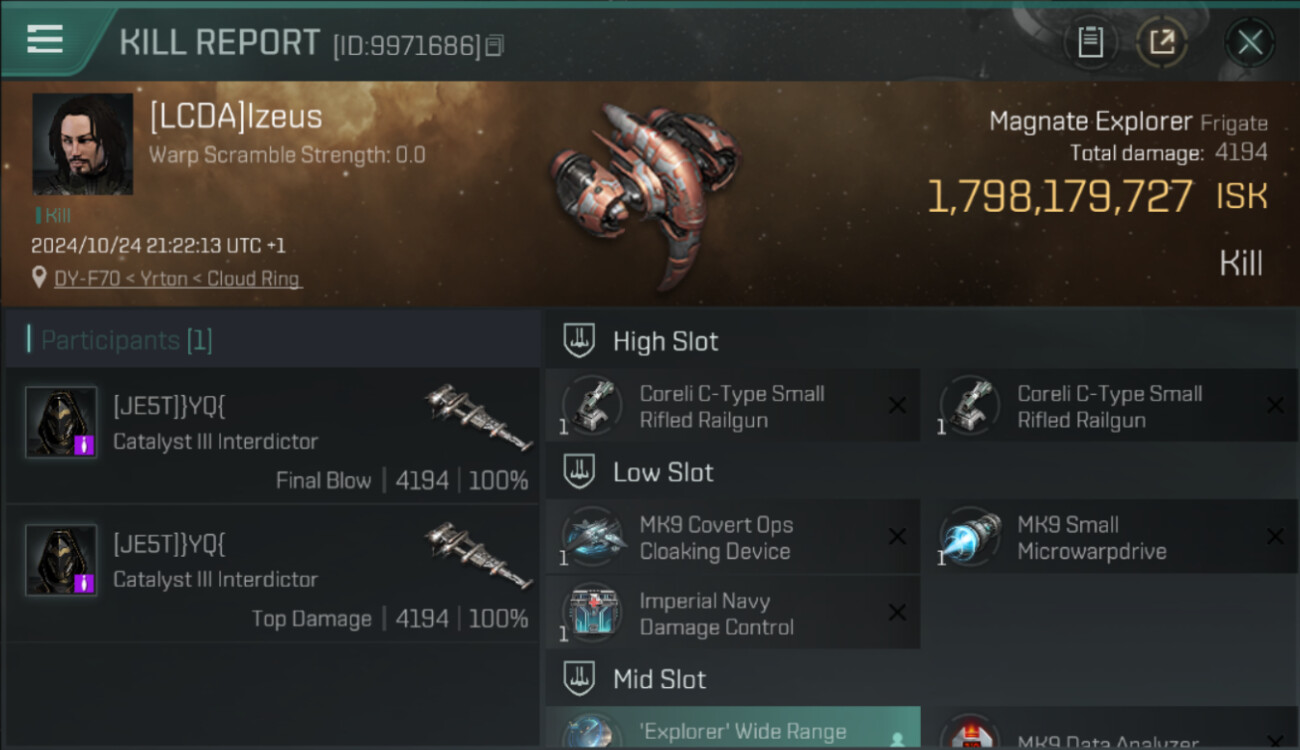Select MK9 Covert Ops Cloaking Device item

733,537
